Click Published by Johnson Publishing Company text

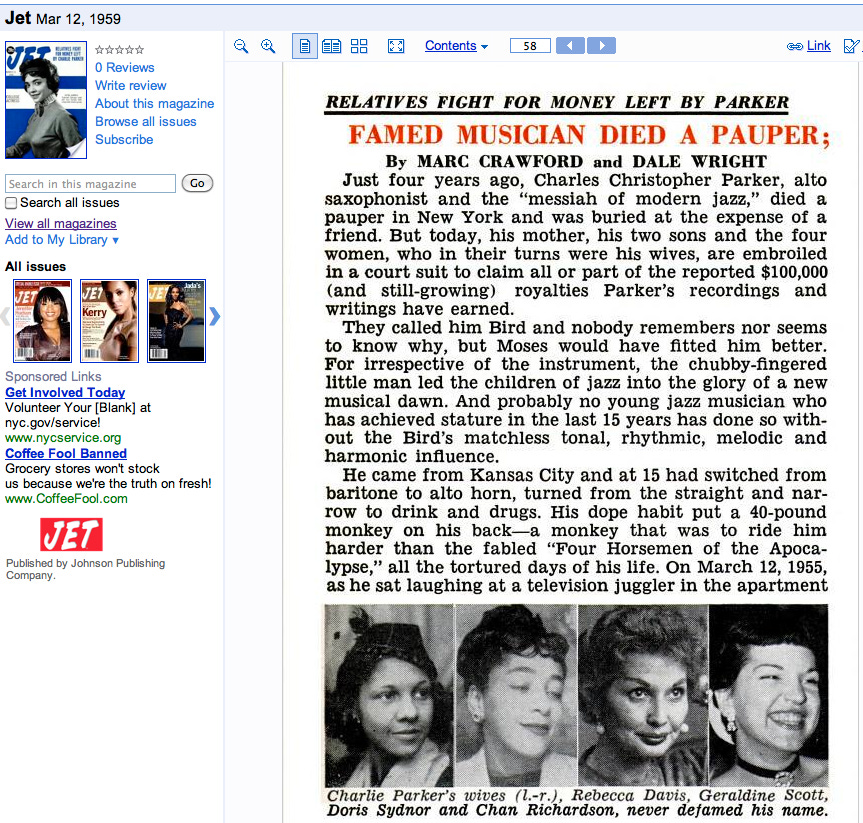click(85, 569)
